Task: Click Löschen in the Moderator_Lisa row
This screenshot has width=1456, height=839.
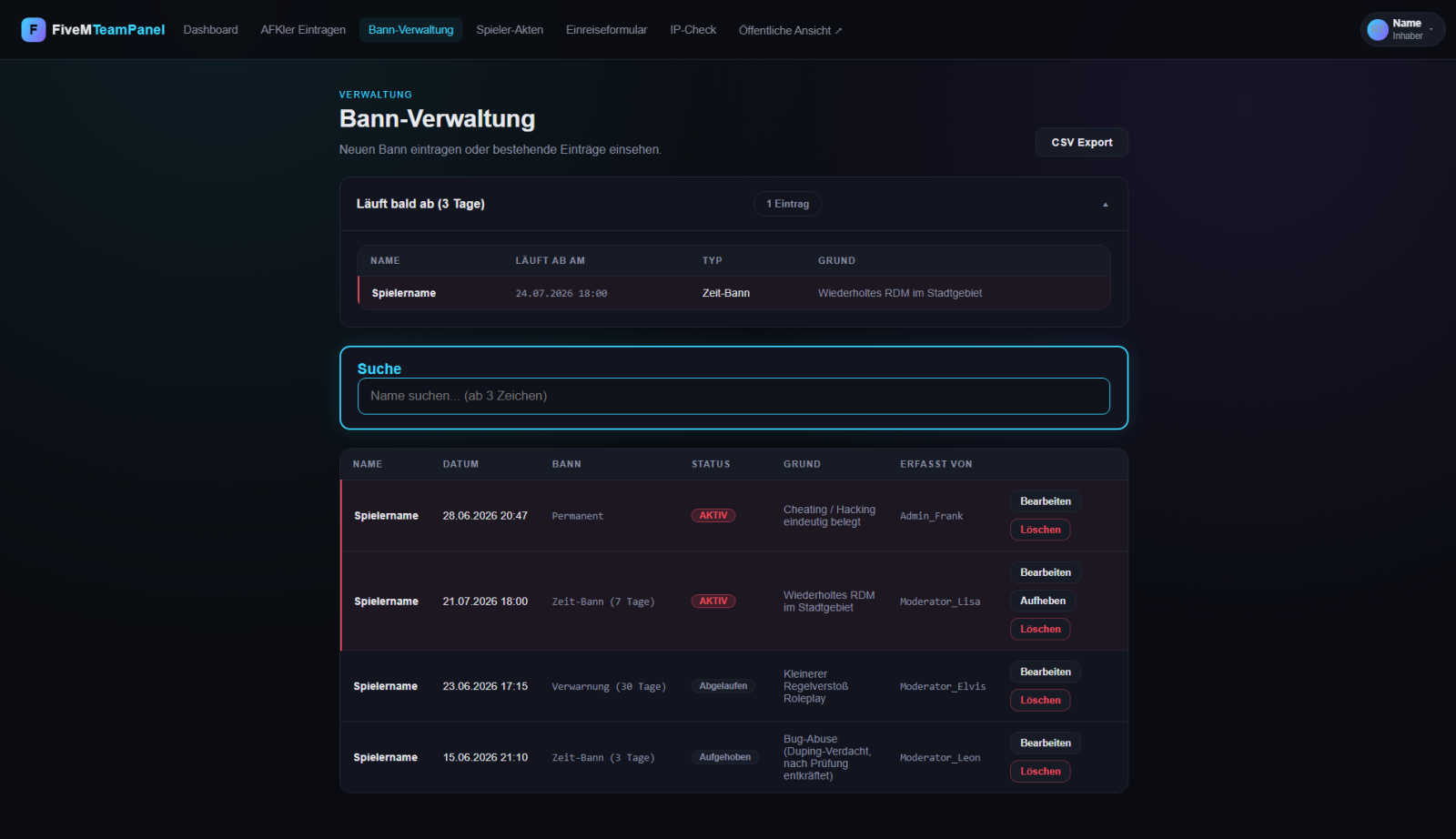Action: pos(1040,629)
